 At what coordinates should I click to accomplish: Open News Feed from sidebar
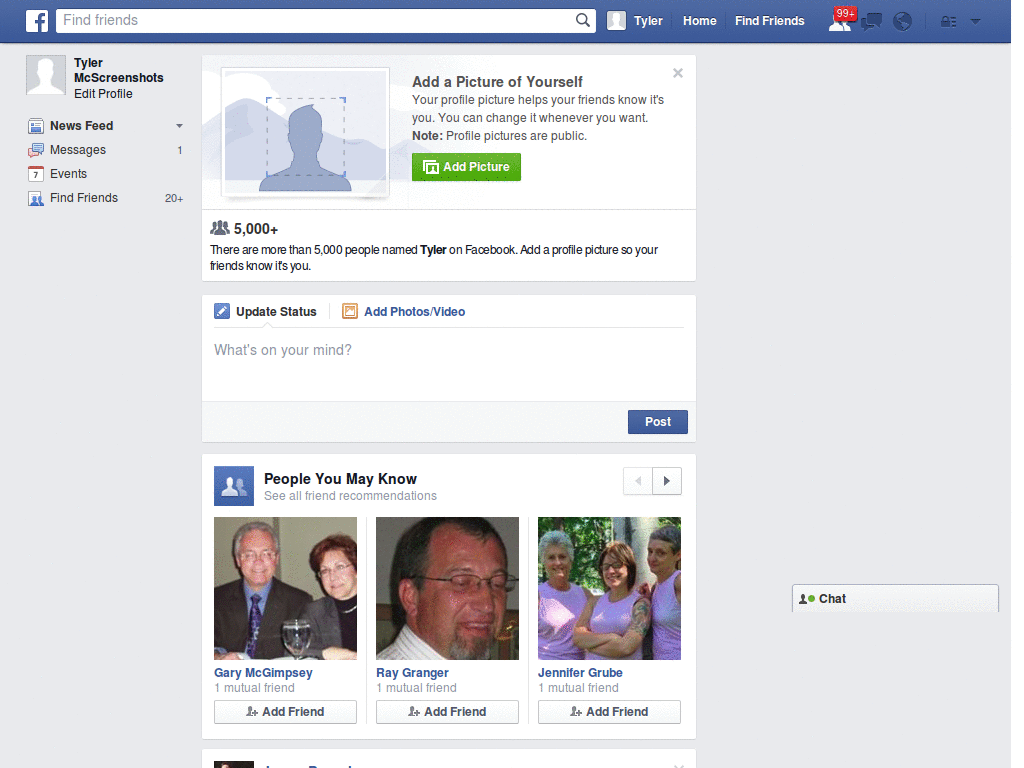pyautogui.click(x=82, y=126)
